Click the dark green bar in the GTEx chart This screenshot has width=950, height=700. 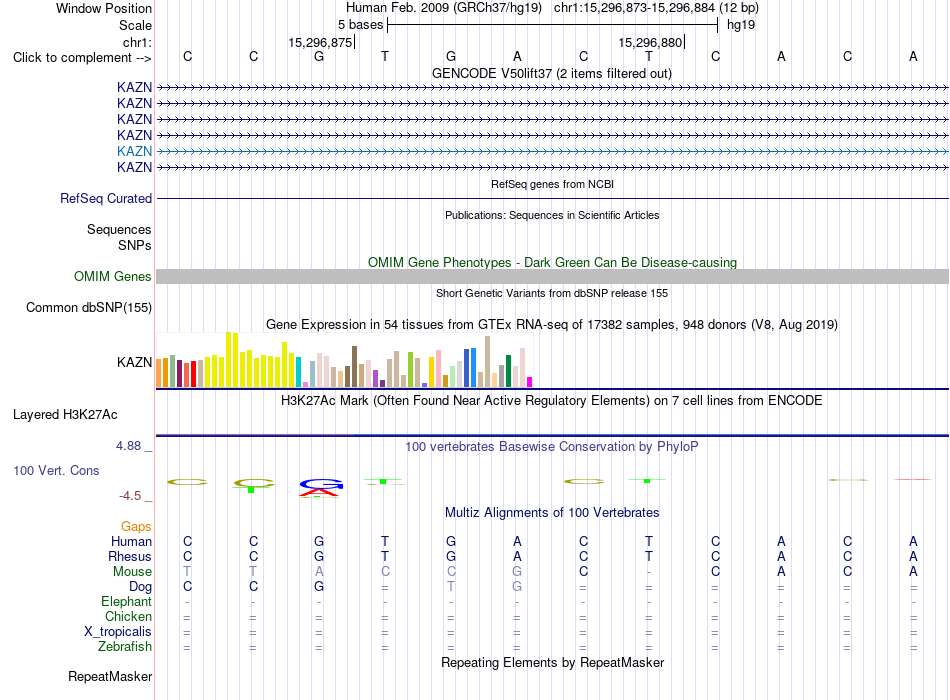coord(508,371)
